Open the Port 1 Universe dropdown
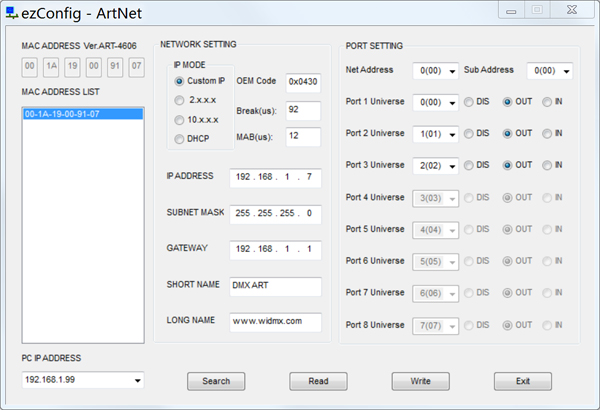This screenshot has width=600, height=410. tap(435, 103)
